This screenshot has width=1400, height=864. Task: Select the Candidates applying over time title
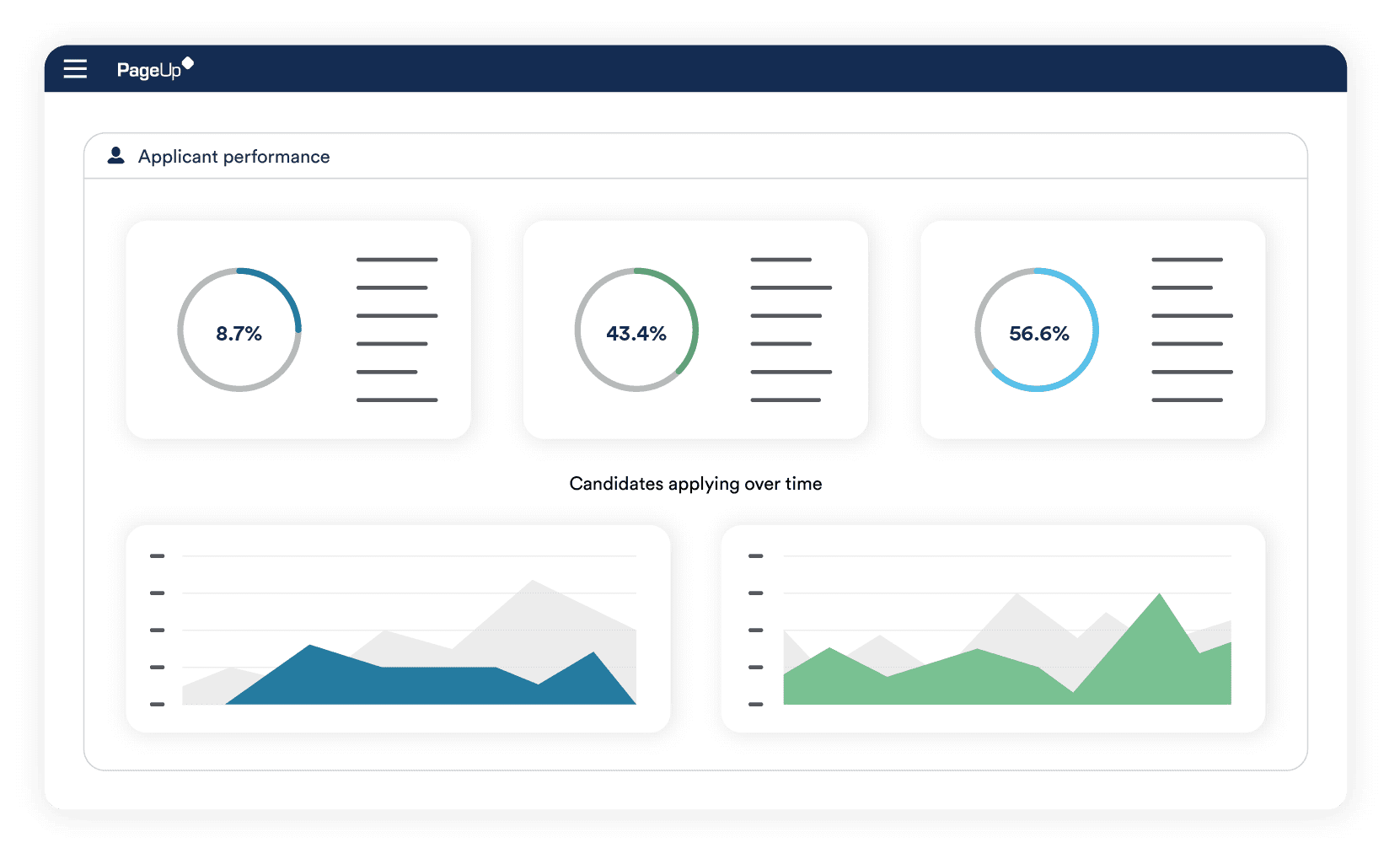click(695, 483)
